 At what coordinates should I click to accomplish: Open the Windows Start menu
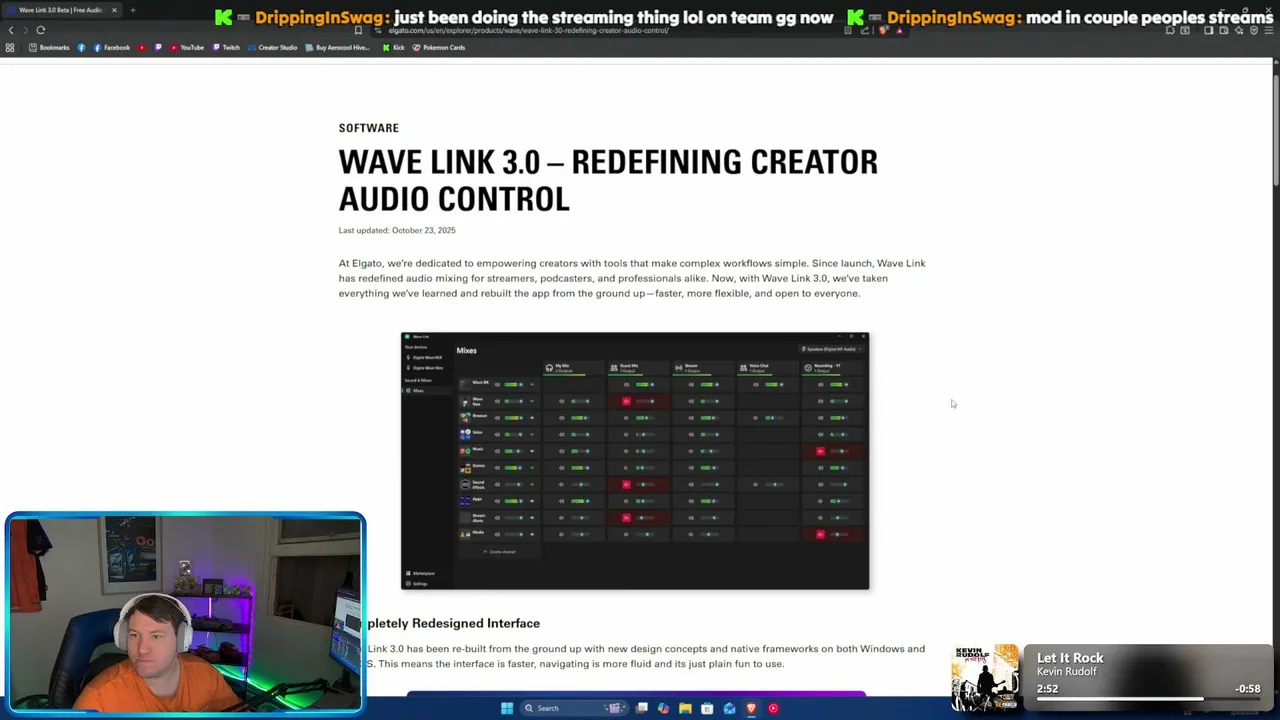click(x=507, y=708)
